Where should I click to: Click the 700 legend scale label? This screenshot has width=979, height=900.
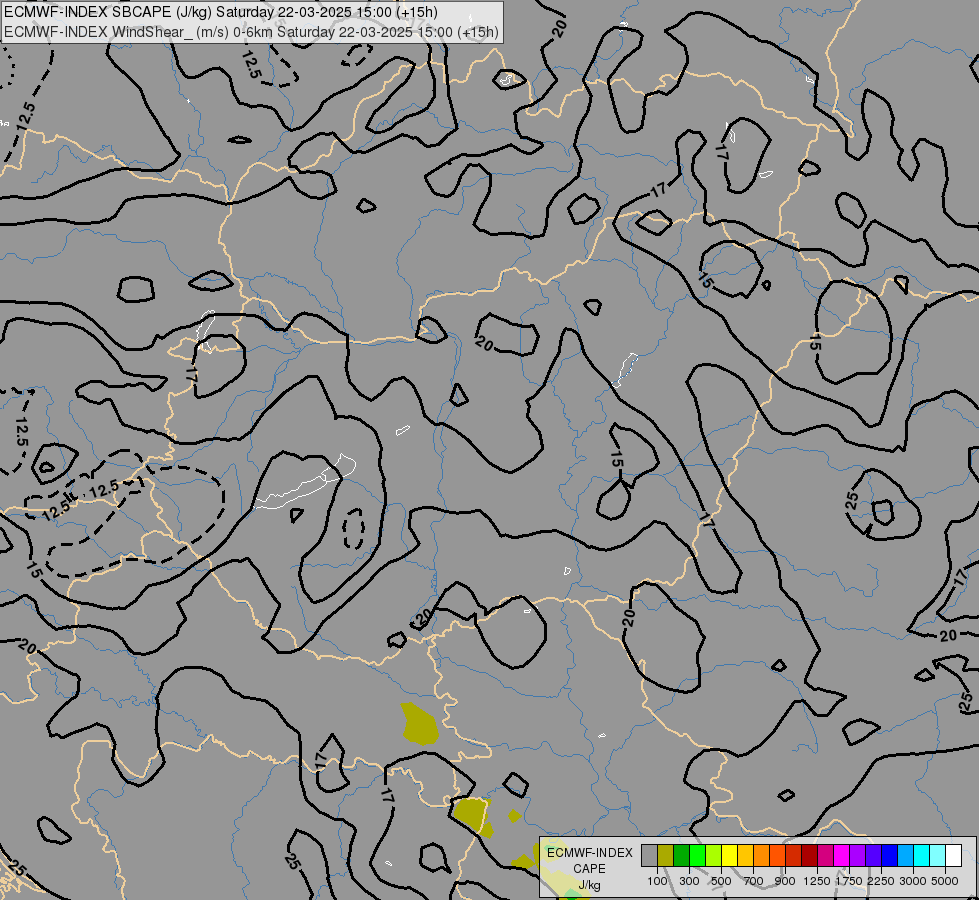[x=754, y=881]
